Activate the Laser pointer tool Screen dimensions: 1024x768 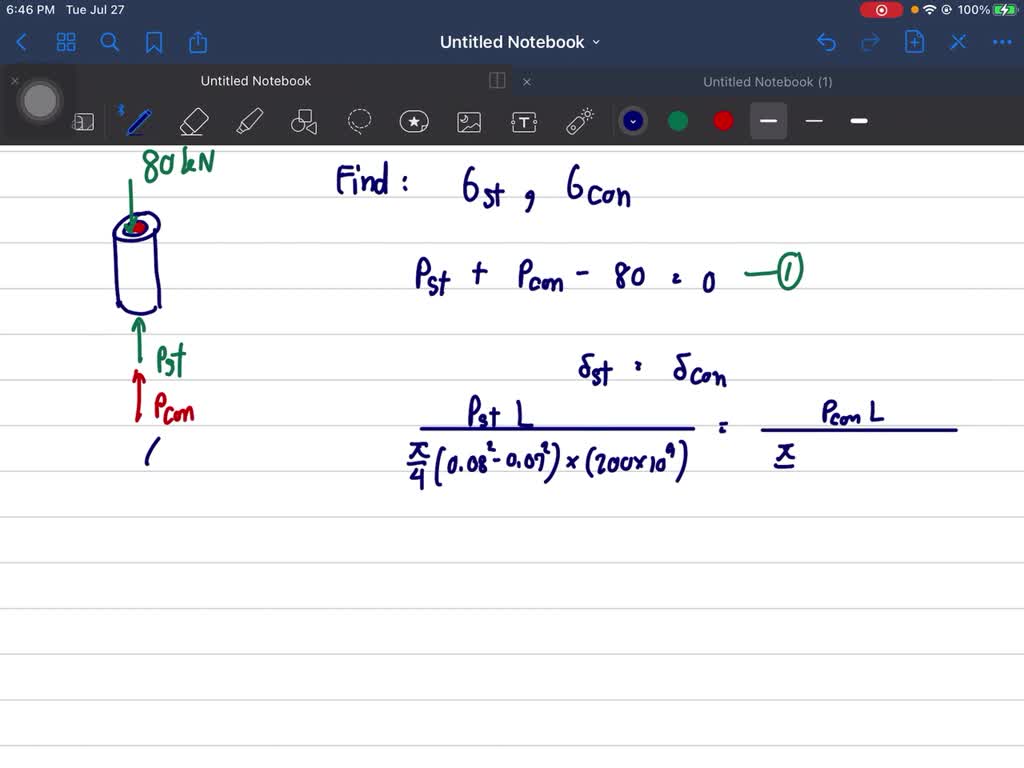579,121
